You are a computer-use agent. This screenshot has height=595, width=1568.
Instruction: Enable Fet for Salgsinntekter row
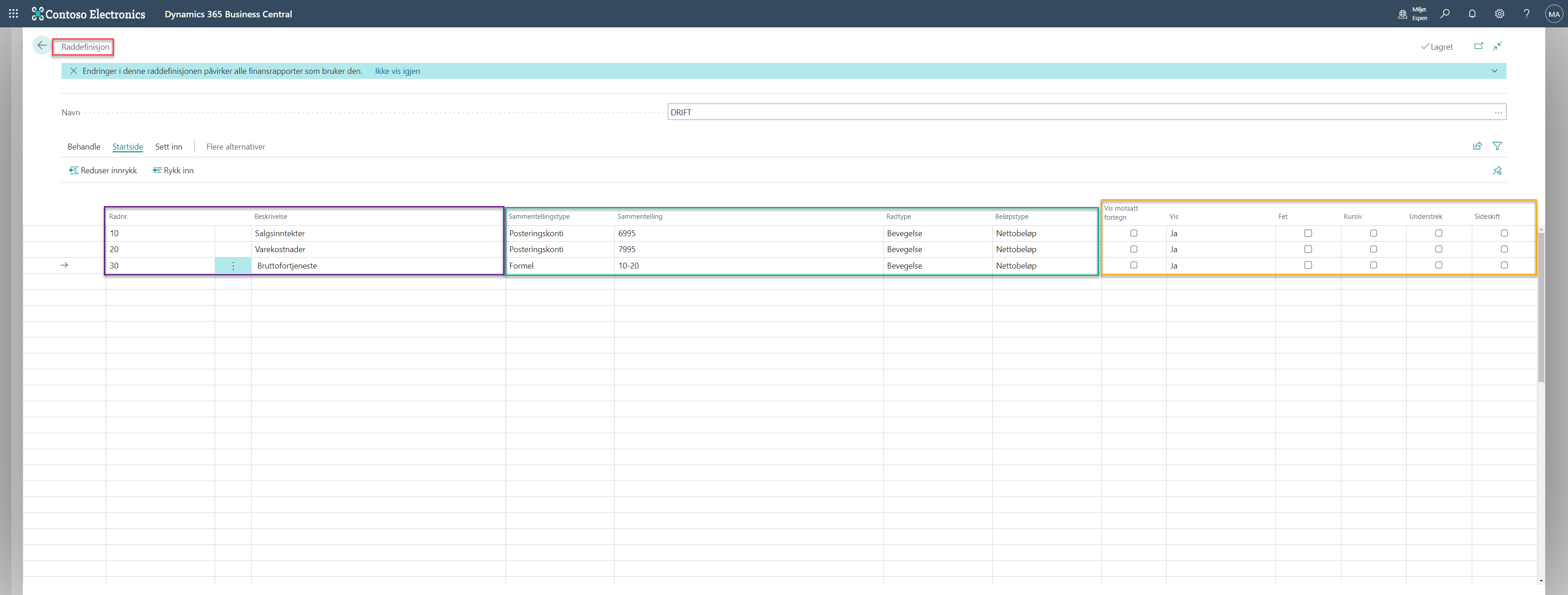1308,233
